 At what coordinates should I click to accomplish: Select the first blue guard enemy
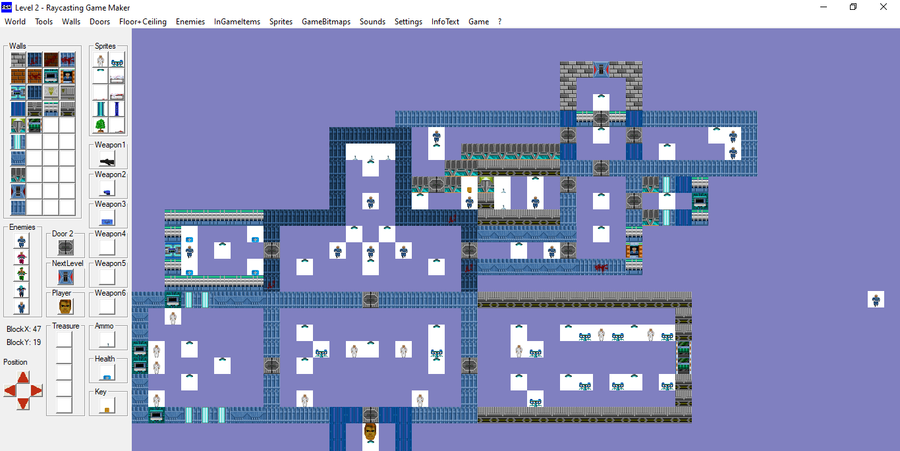tap(22, 241)
